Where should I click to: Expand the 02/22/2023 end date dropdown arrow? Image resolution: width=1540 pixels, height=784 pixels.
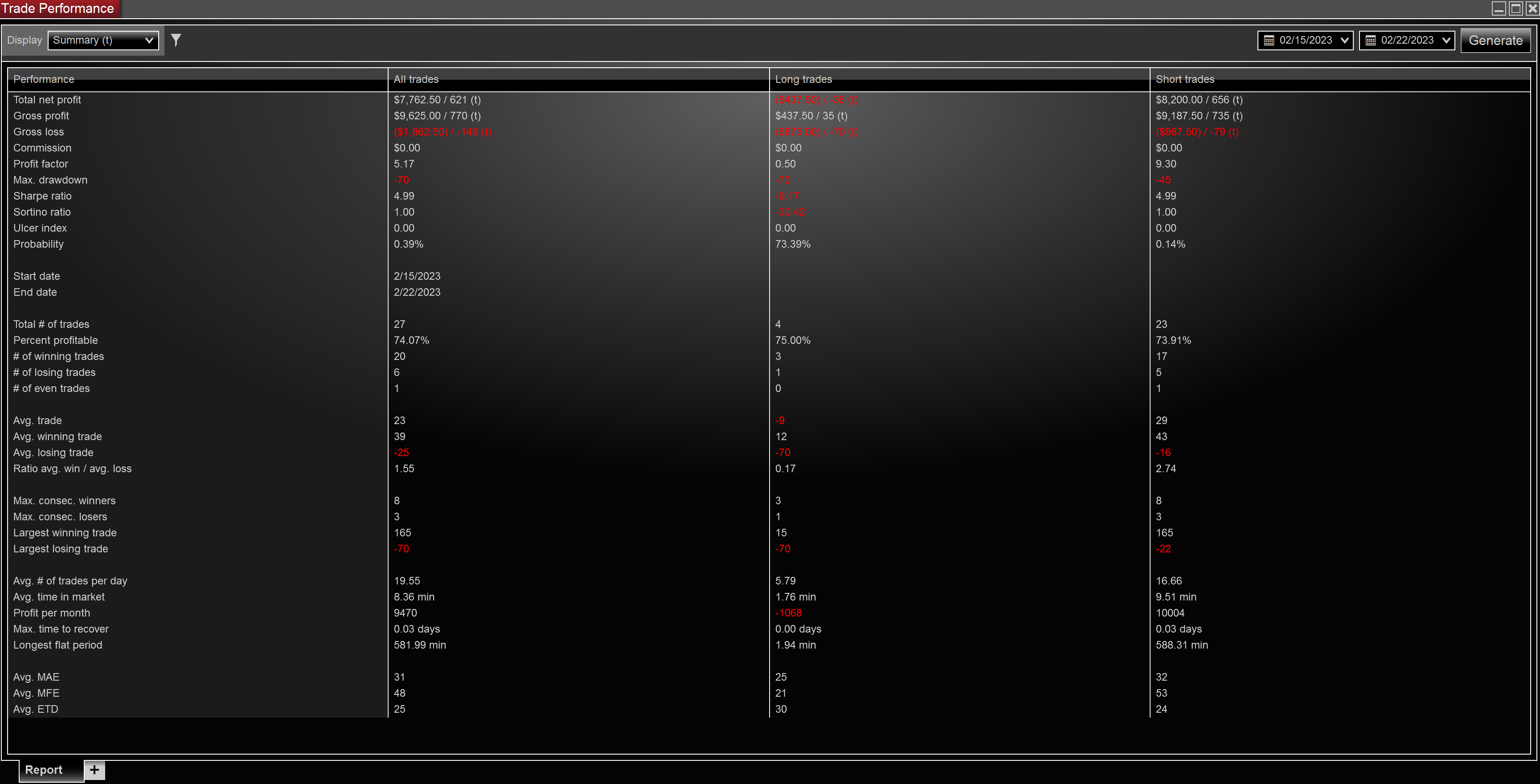1446,41
